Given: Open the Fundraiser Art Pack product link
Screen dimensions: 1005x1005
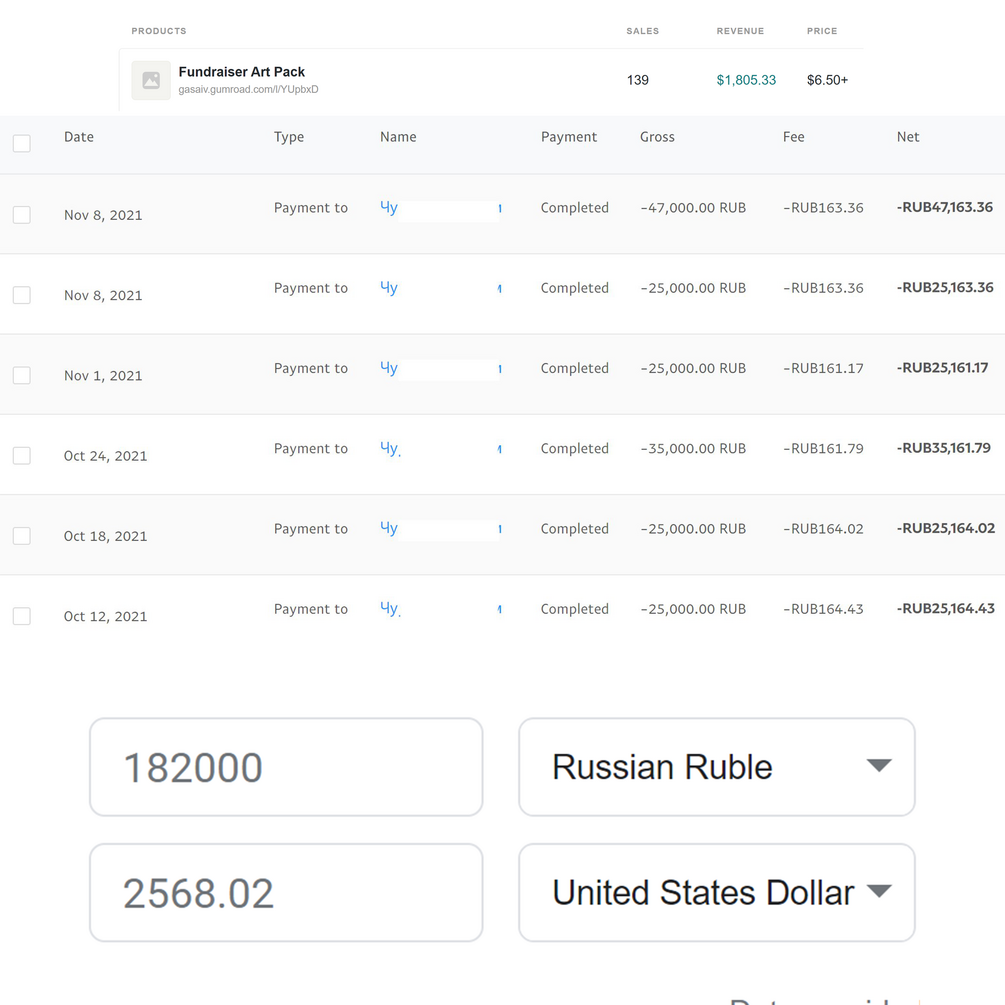Looking at the screenshot, I should tap(242, 72).
